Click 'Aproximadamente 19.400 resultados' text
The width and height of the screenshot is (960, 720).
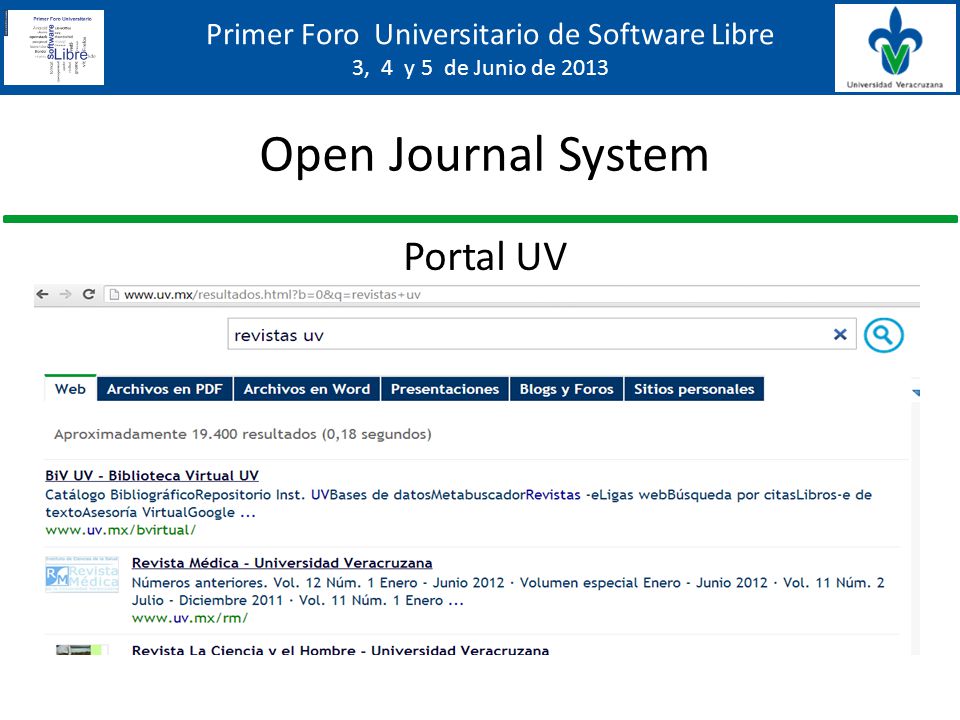tap(243, 434)
